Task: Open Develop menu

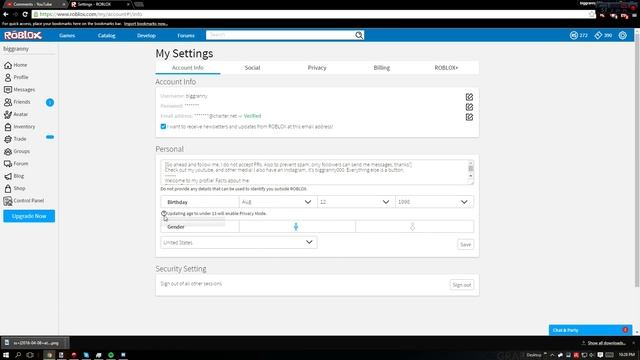Action: 146,36
